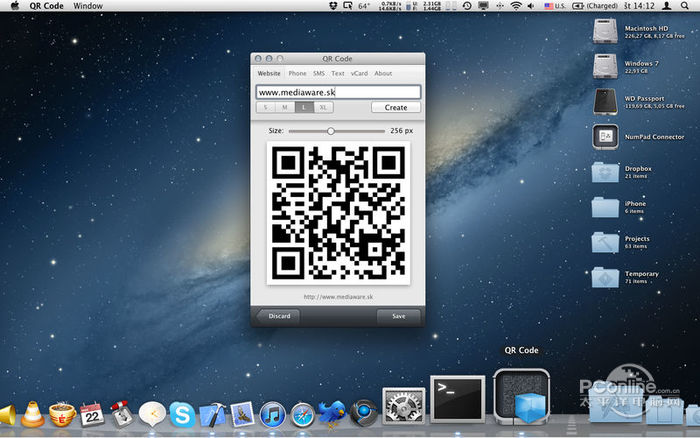
Task: Click the Size slider handle
Action: [x=331, y=130]
